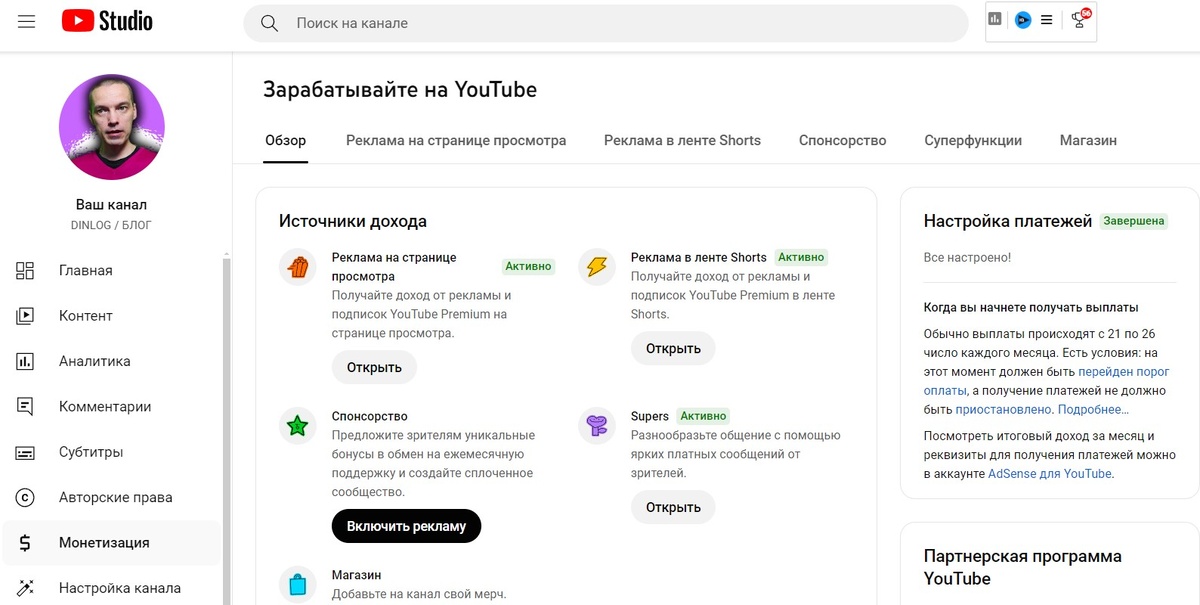Click the Ваш канал label
The width and height of the screenshot is (1200, 605).
pyautogui.click(x=112, y=204)
